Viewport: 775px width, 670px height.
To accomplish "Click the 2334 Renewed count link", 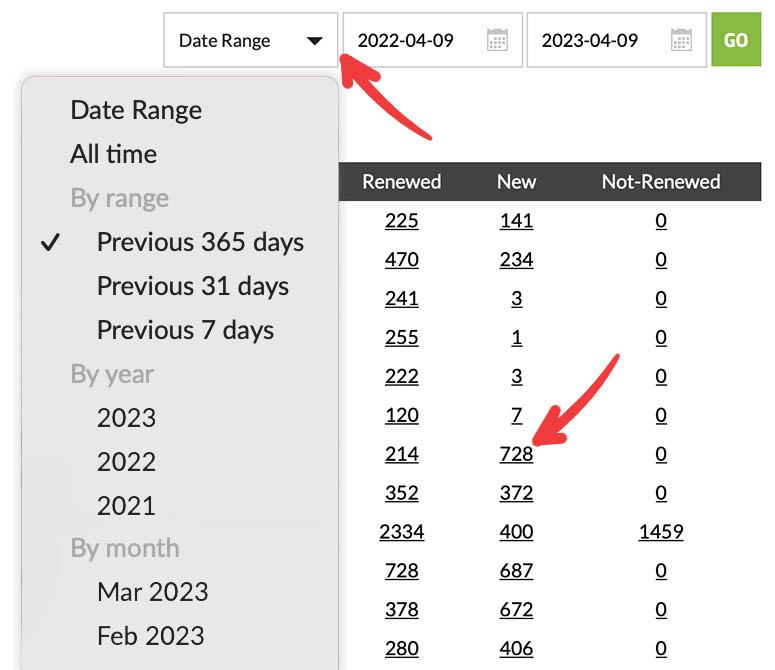I will [401, 532].
